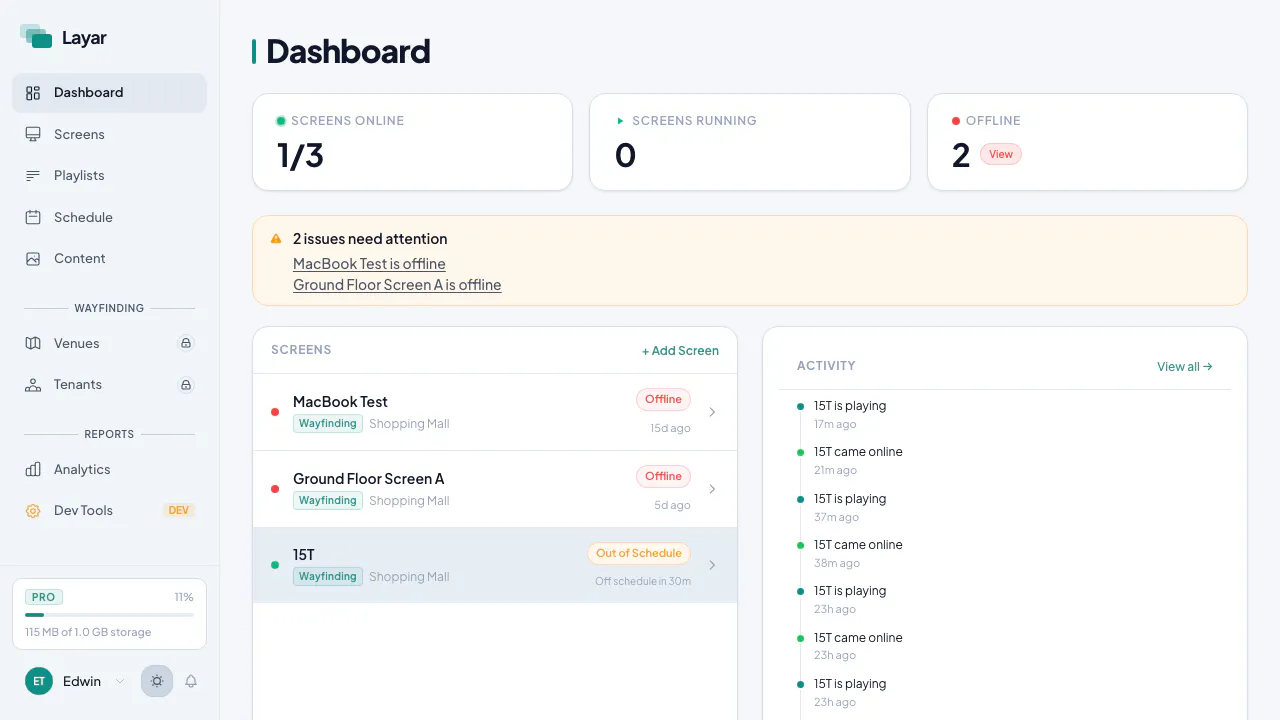The image size is (1280, 720).
Task: Click the lock icon beside Venues
Action: point(185,343)
